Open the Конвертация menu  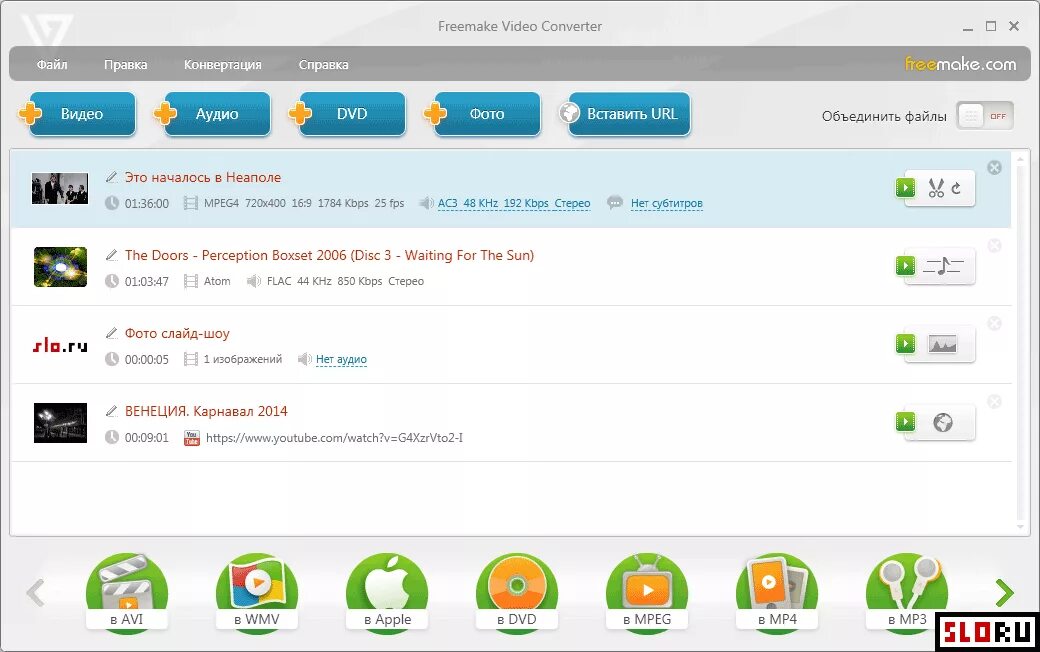222,64
